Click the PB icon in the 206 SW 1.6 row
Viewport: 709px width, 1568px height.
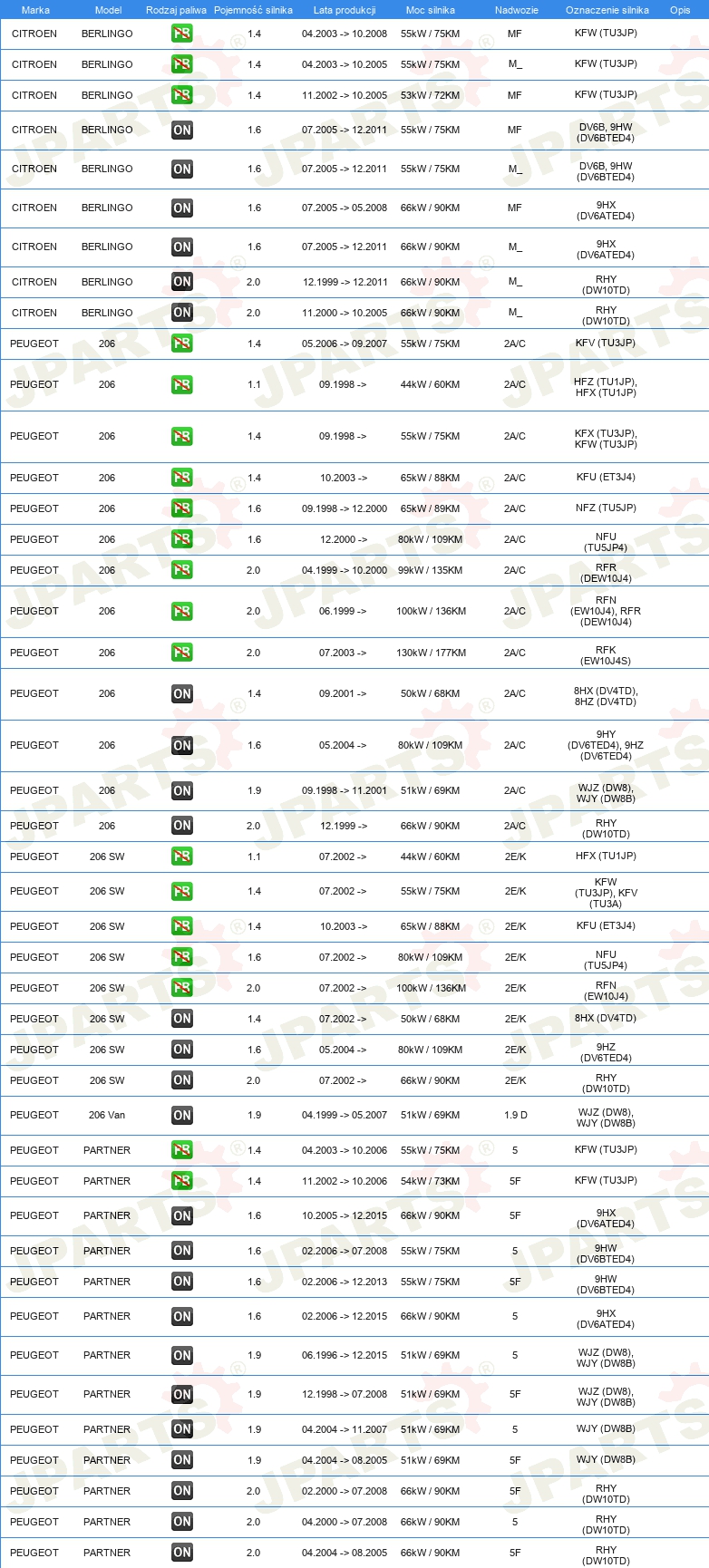tap(182, 957)
